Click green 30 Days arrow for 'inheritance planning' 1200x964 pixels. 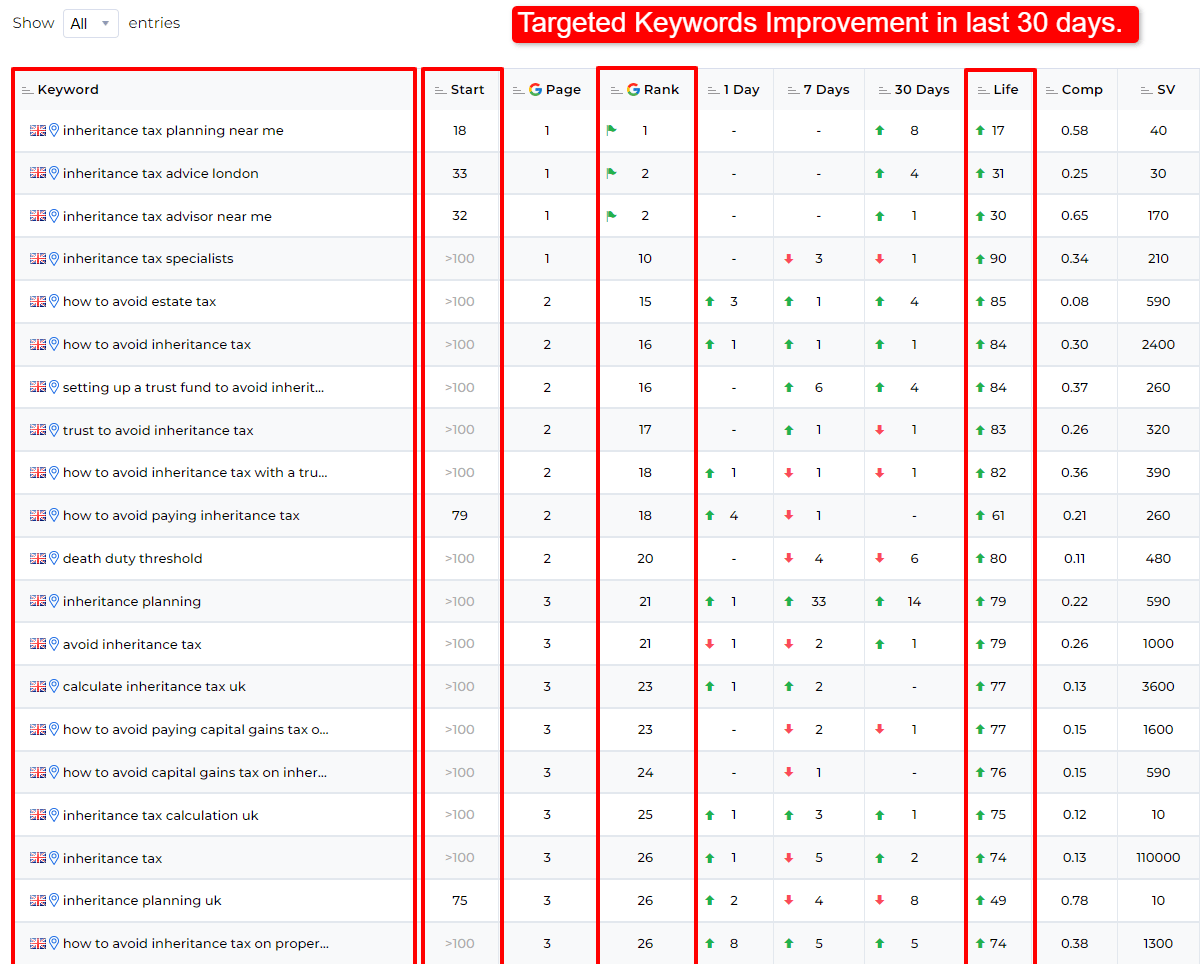point(880,602)
